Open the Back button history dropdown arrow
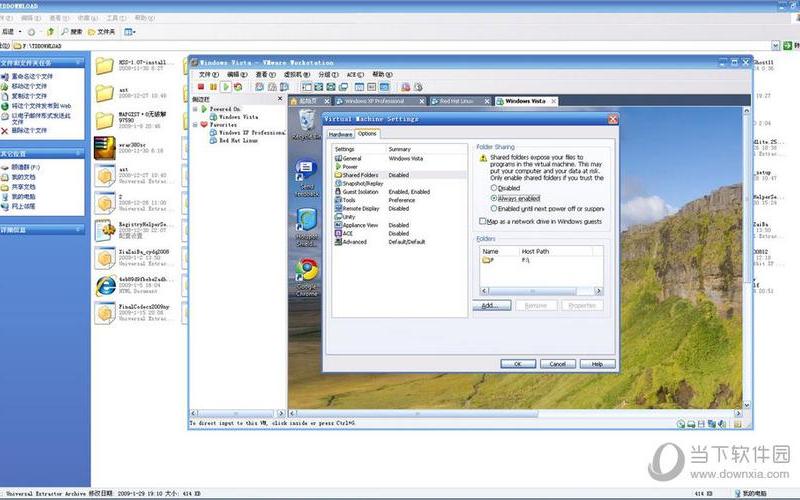The width and height of the screenshot is (800, 500). coord(20,32)
